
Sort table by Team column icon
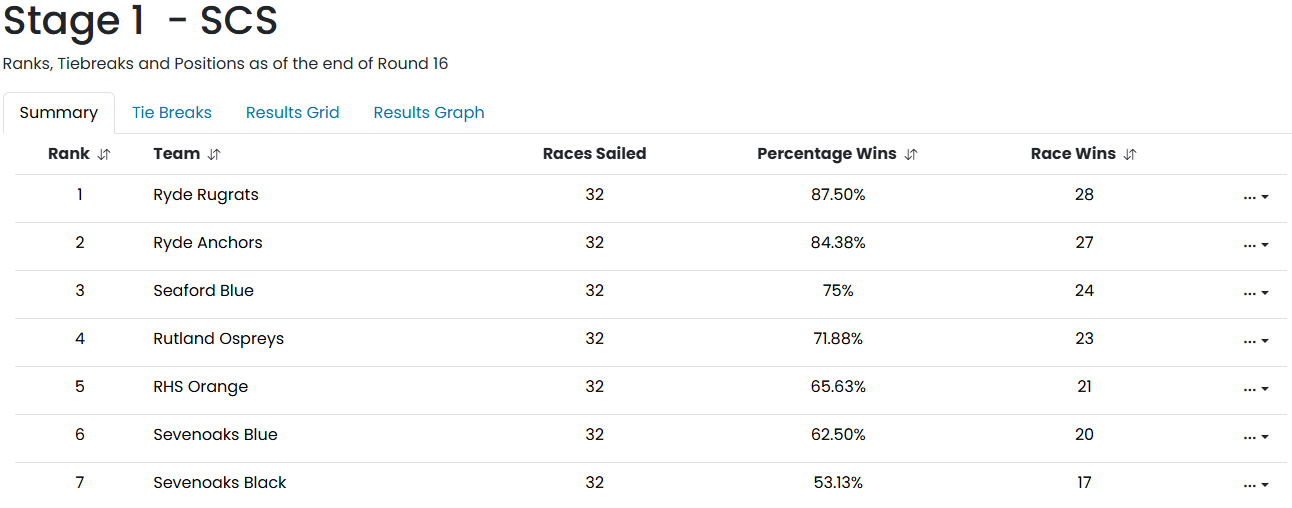(x=214, y=155)
